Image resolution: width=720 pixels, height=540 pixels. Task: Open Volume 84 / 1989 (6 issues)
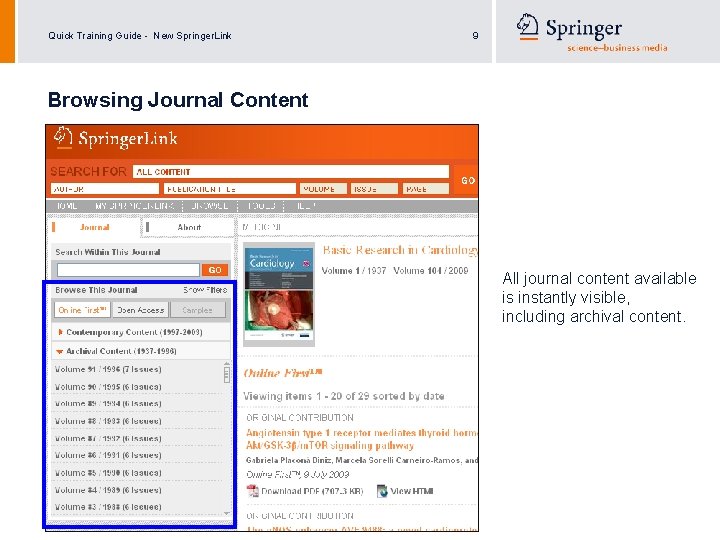coord(108,490)
